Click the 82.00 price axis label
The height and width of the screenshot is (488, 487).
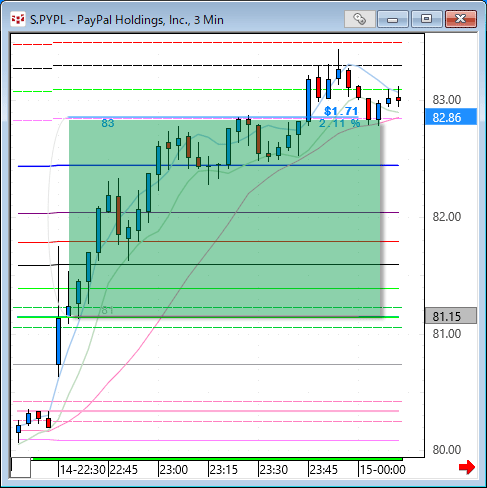coord(447,217)
